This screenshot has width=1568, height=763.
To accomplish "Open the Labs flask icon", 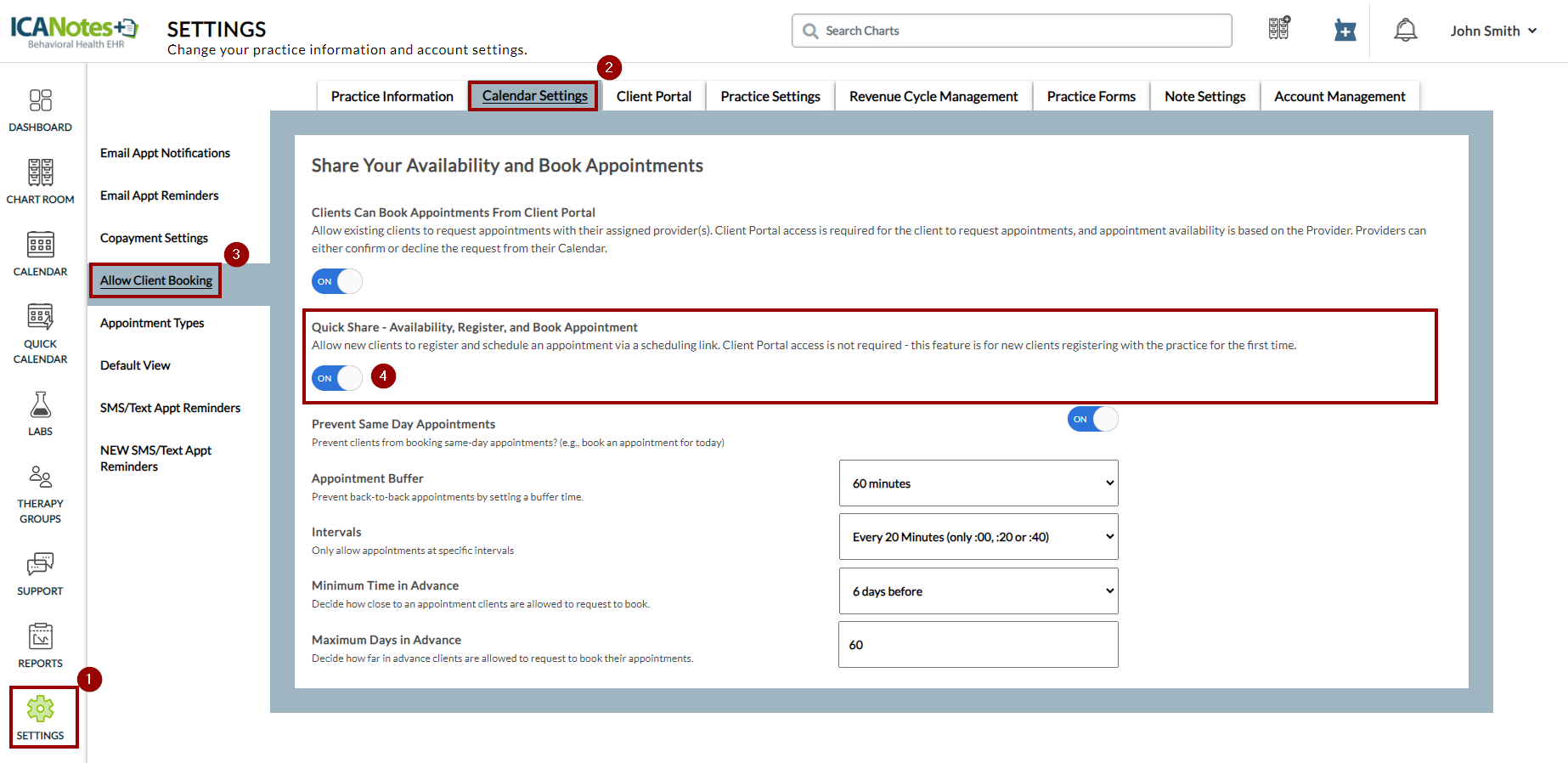I will pos(40,413).
